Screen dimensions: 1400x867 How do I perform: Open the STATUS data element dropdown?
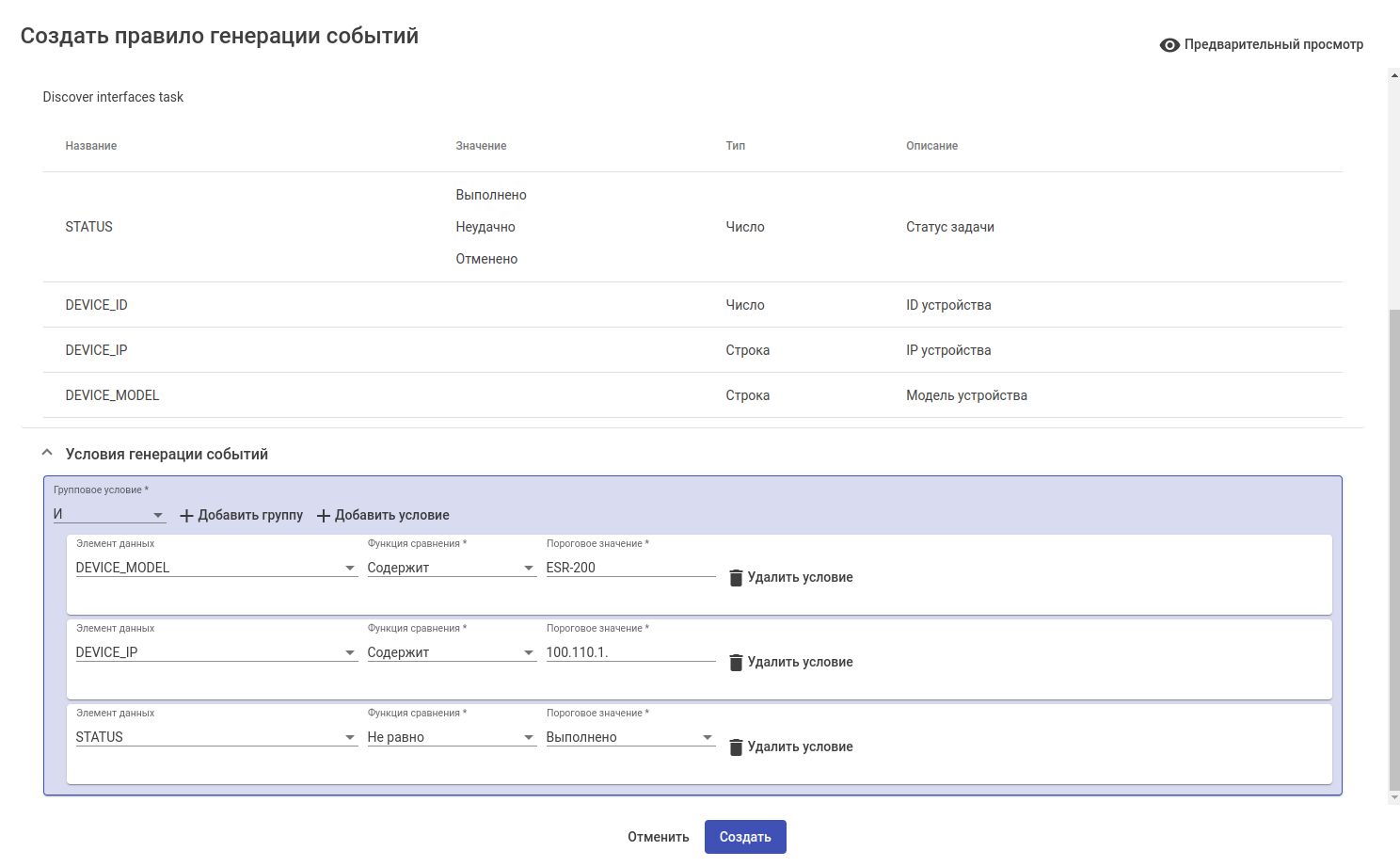pyautogui.click(x=215, y=737)
